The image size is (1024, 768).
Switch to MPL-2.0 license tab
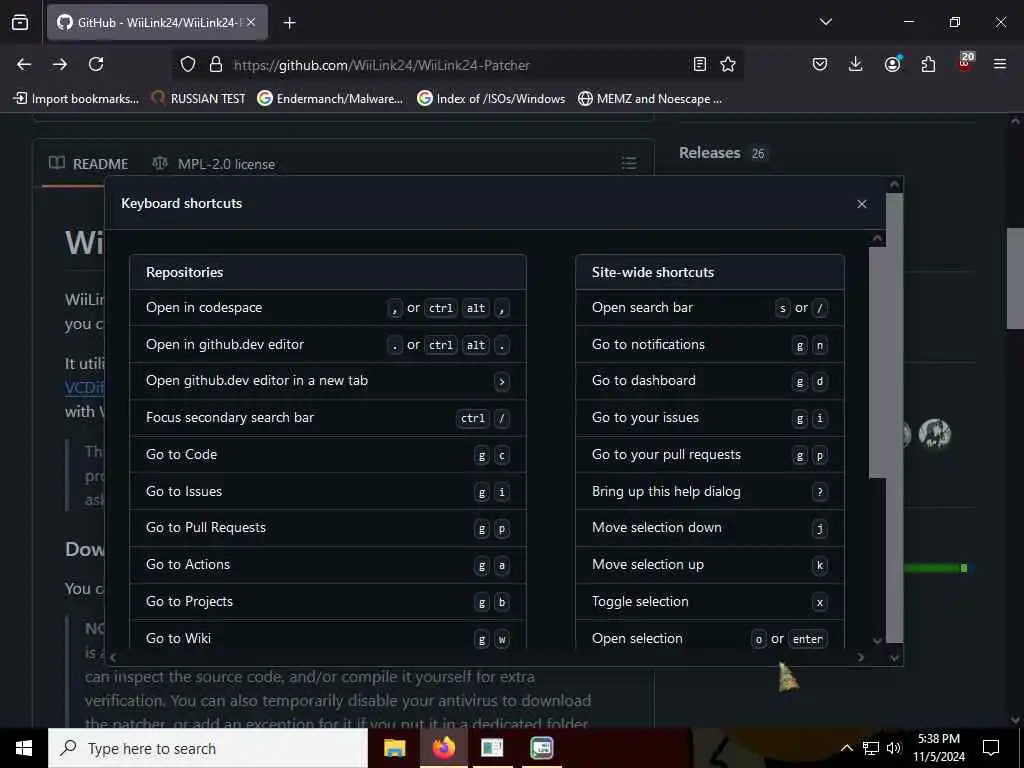coord(214,163)
